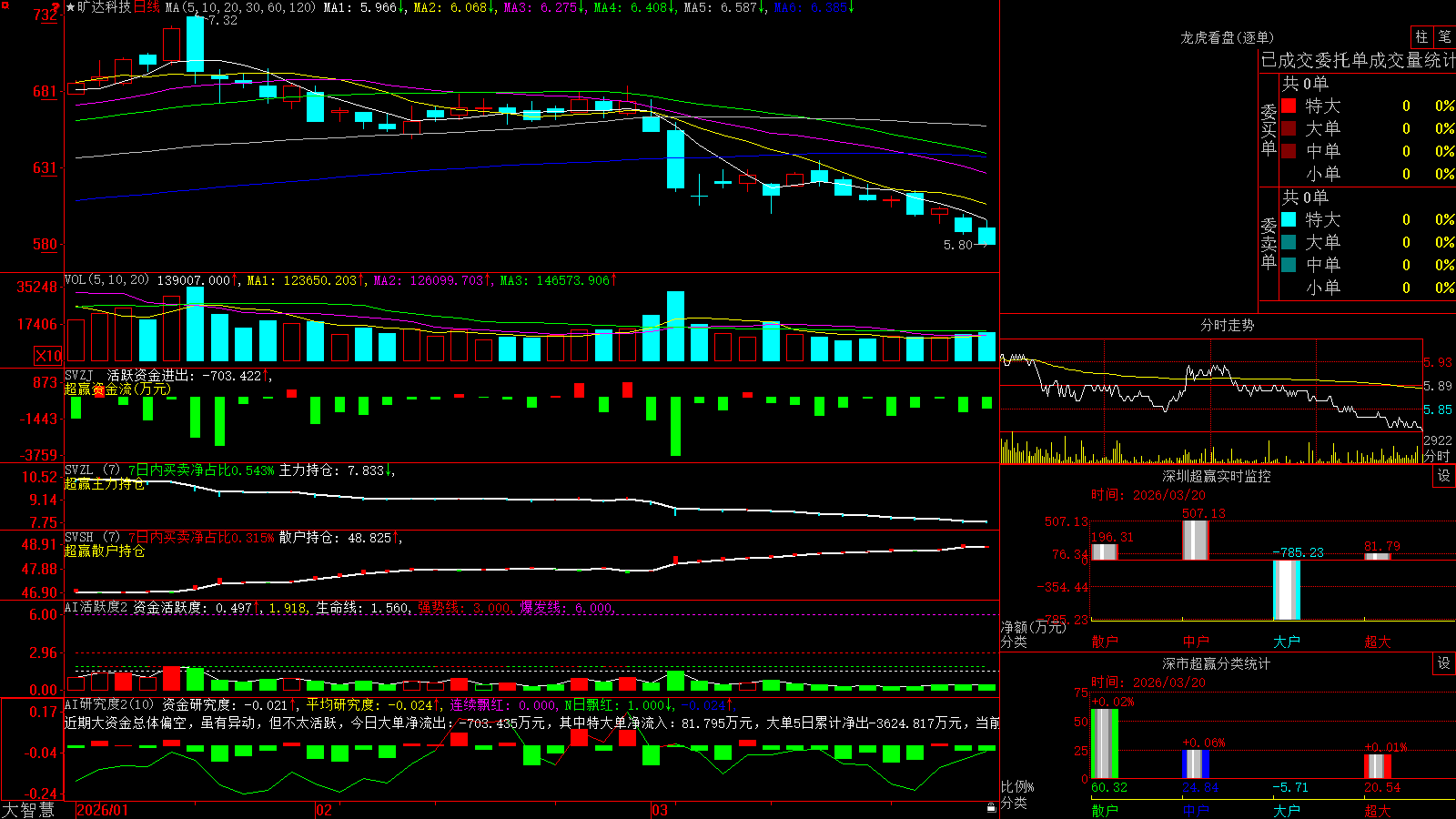Viewport: 1456px width, 819px height.
Task: Click the SVZJ indicator name
Action: point(79,375)
